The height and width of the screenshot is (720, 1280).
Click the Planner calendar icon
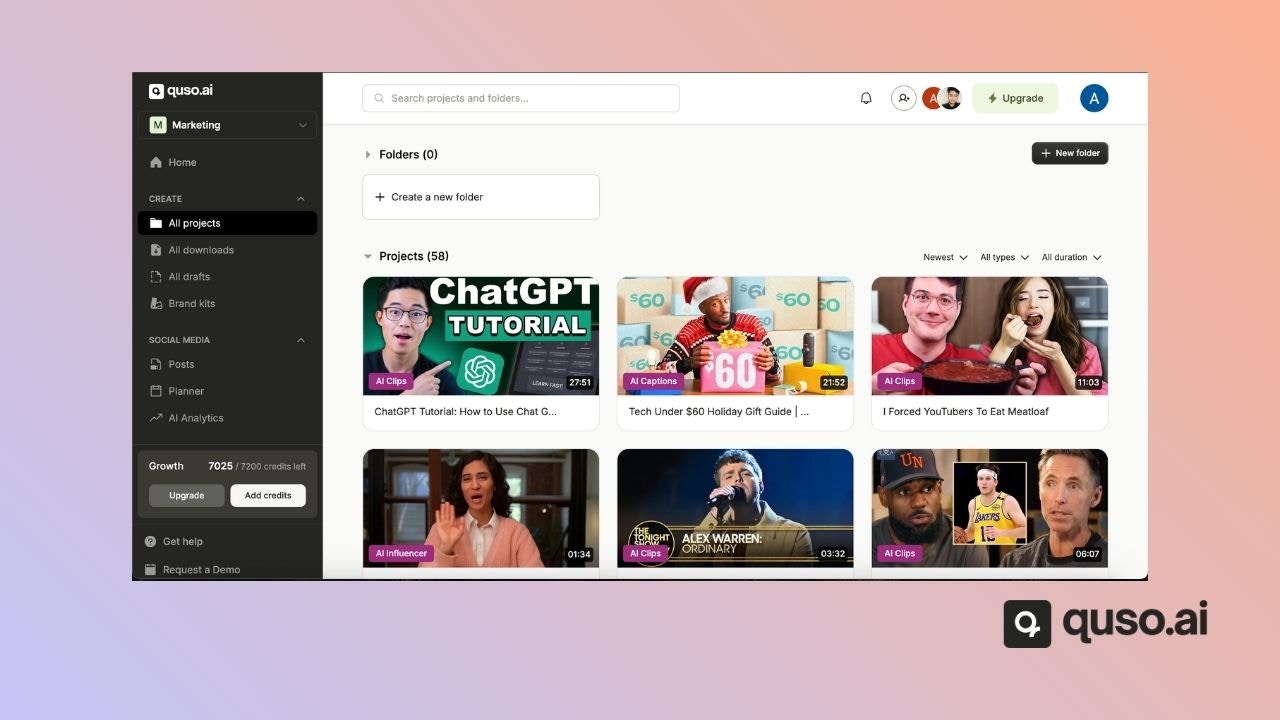click(155, 391)
